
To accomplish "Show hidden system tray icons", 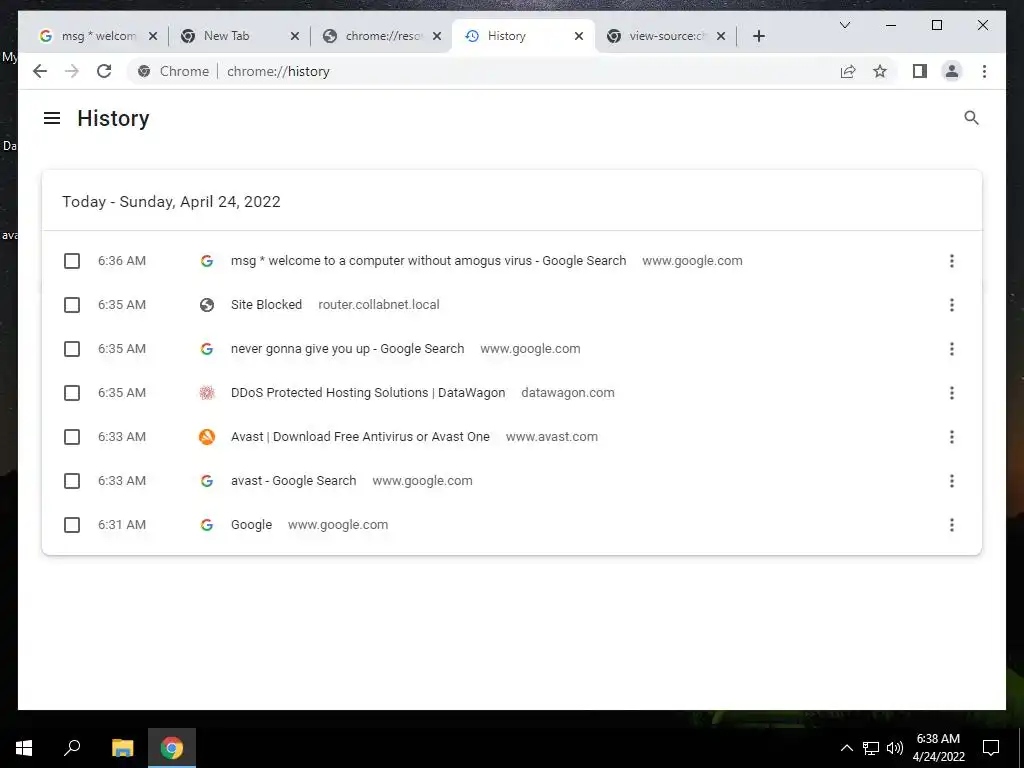I will [846, 748].
